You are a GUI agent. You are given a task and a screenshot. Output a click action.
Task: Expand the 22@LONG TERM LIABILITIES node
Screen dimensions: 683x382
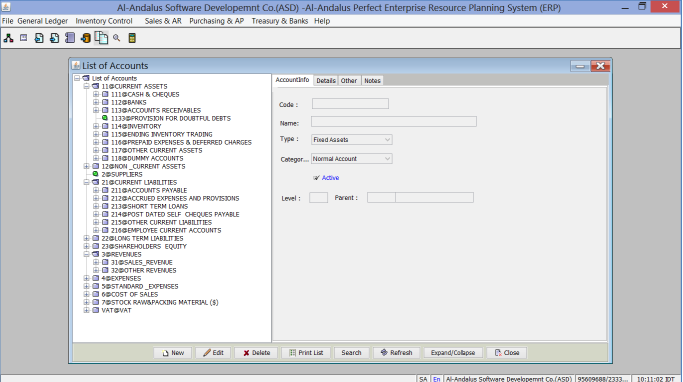[86, 238]
